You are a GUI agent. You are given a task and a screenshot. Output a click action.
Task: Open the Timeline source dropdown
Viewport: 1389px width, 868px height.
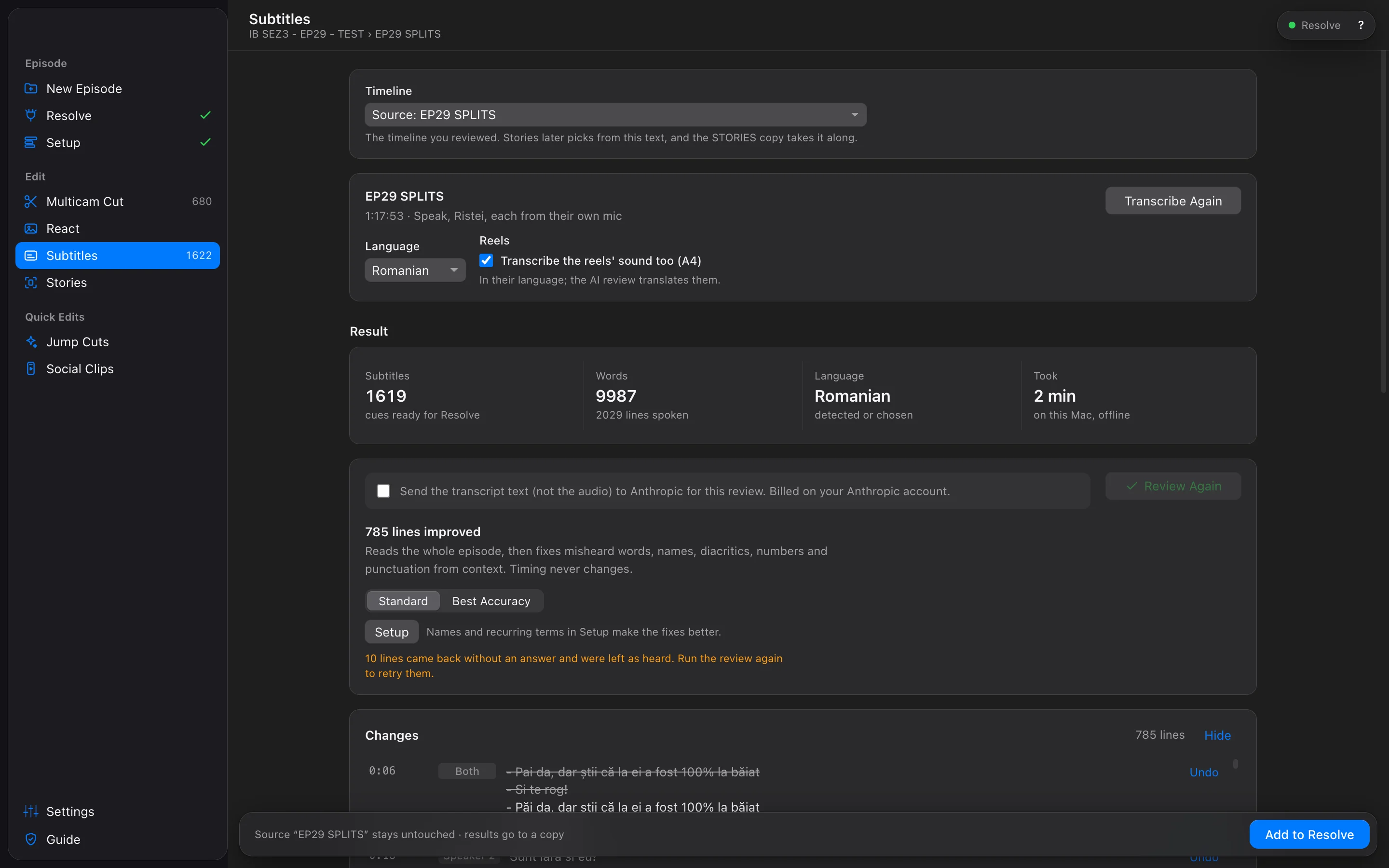click(616, 115)
